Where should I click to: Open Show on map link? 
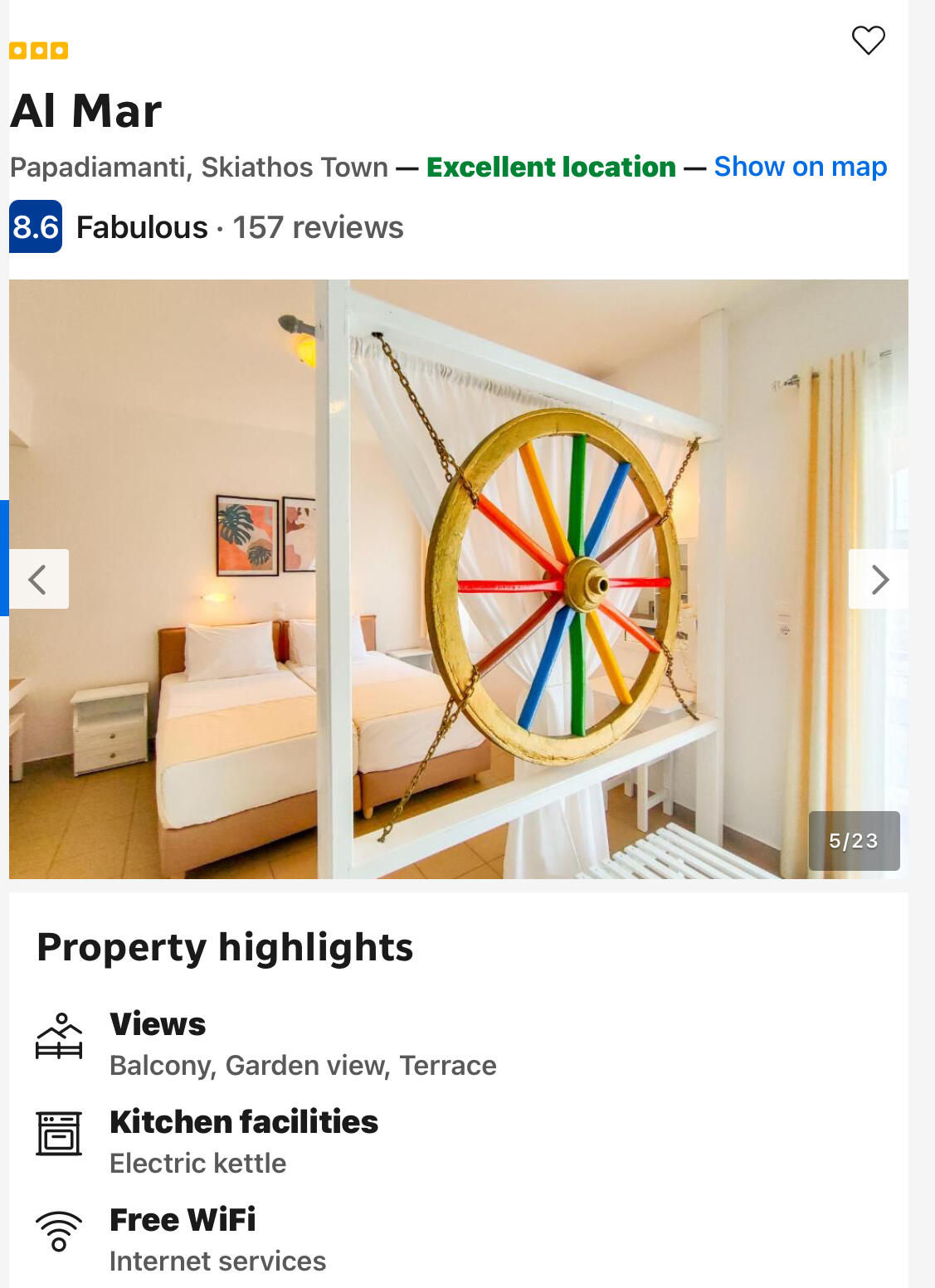tap(801, 167)
